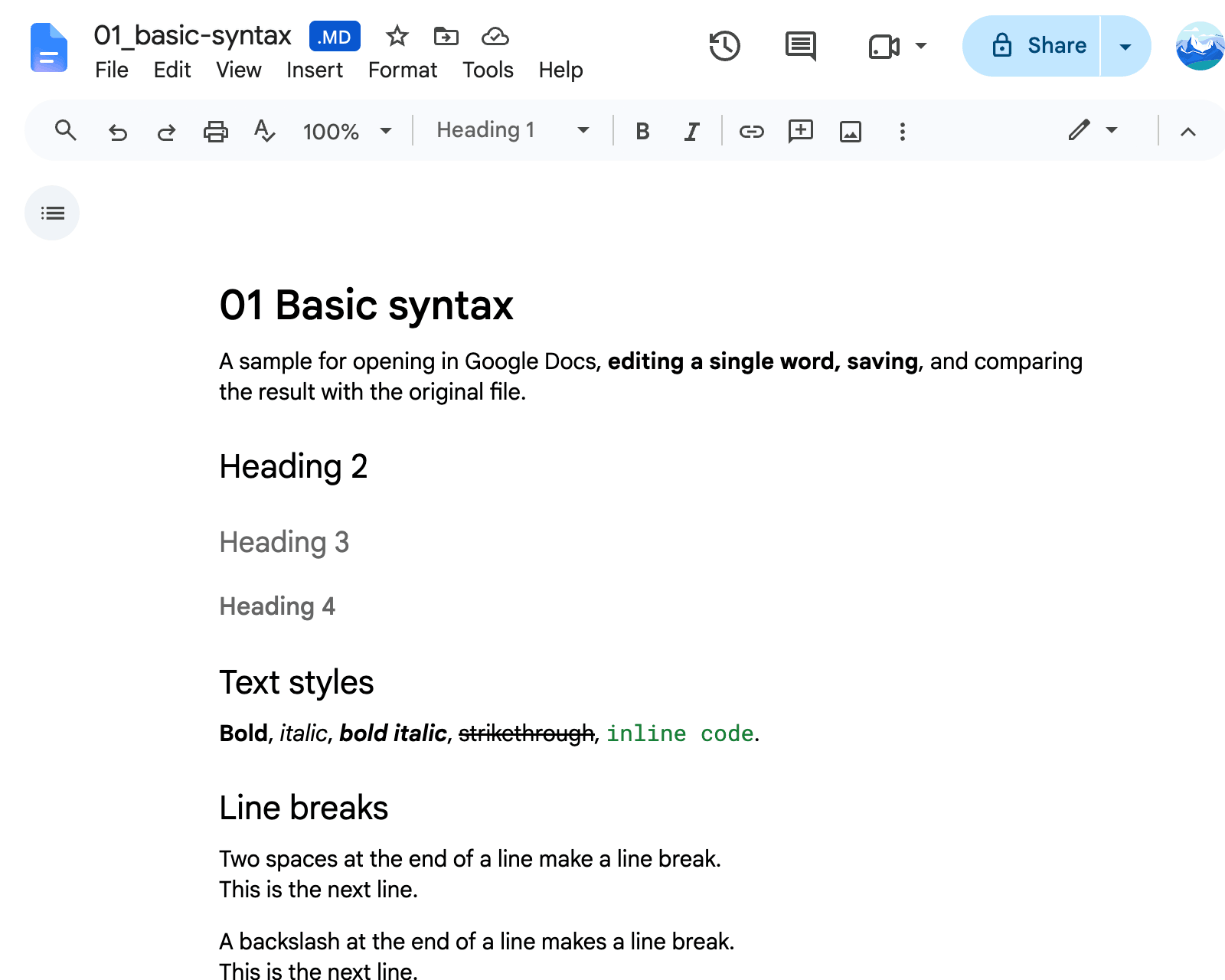Click the 'Heading 4' text
Screen dimensions: 1225x980
277,606
